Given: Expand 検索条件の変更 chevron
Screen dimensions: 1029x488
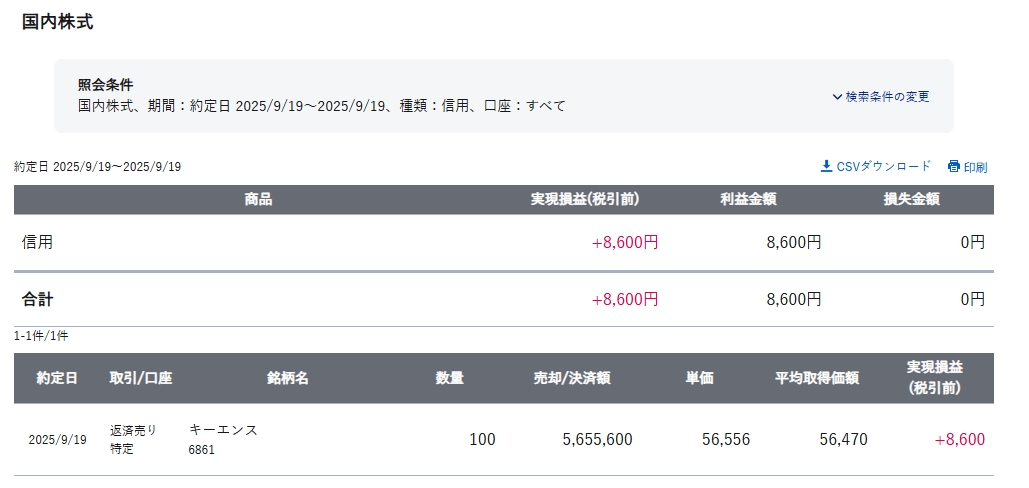Looking at the screenshot, I should tap(837, 97).
